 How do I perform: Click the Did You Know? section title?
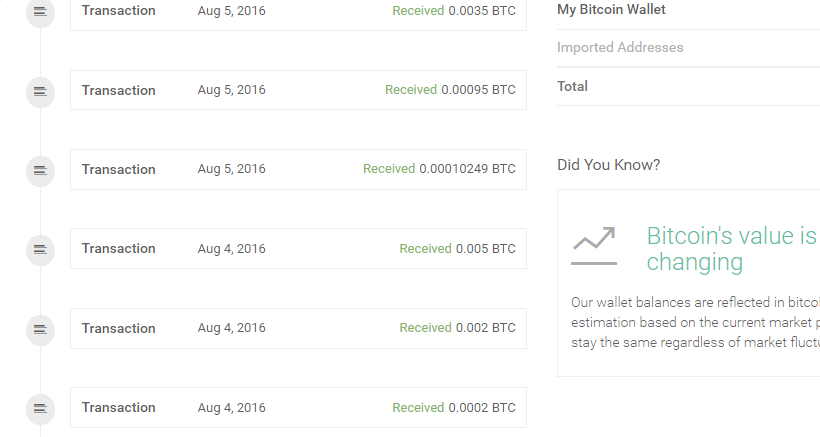(608, 165)
